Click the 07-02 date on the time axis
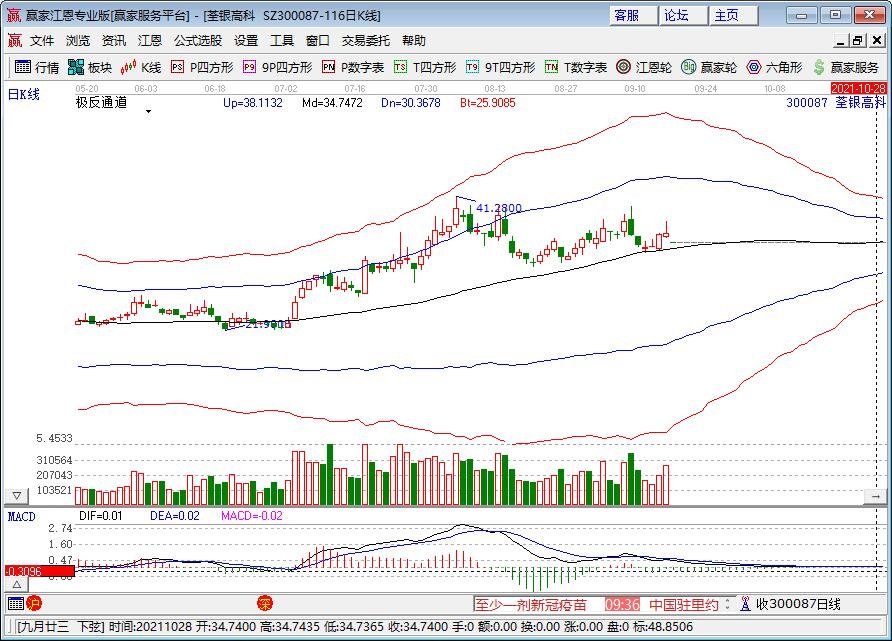 tap(286, 89)
